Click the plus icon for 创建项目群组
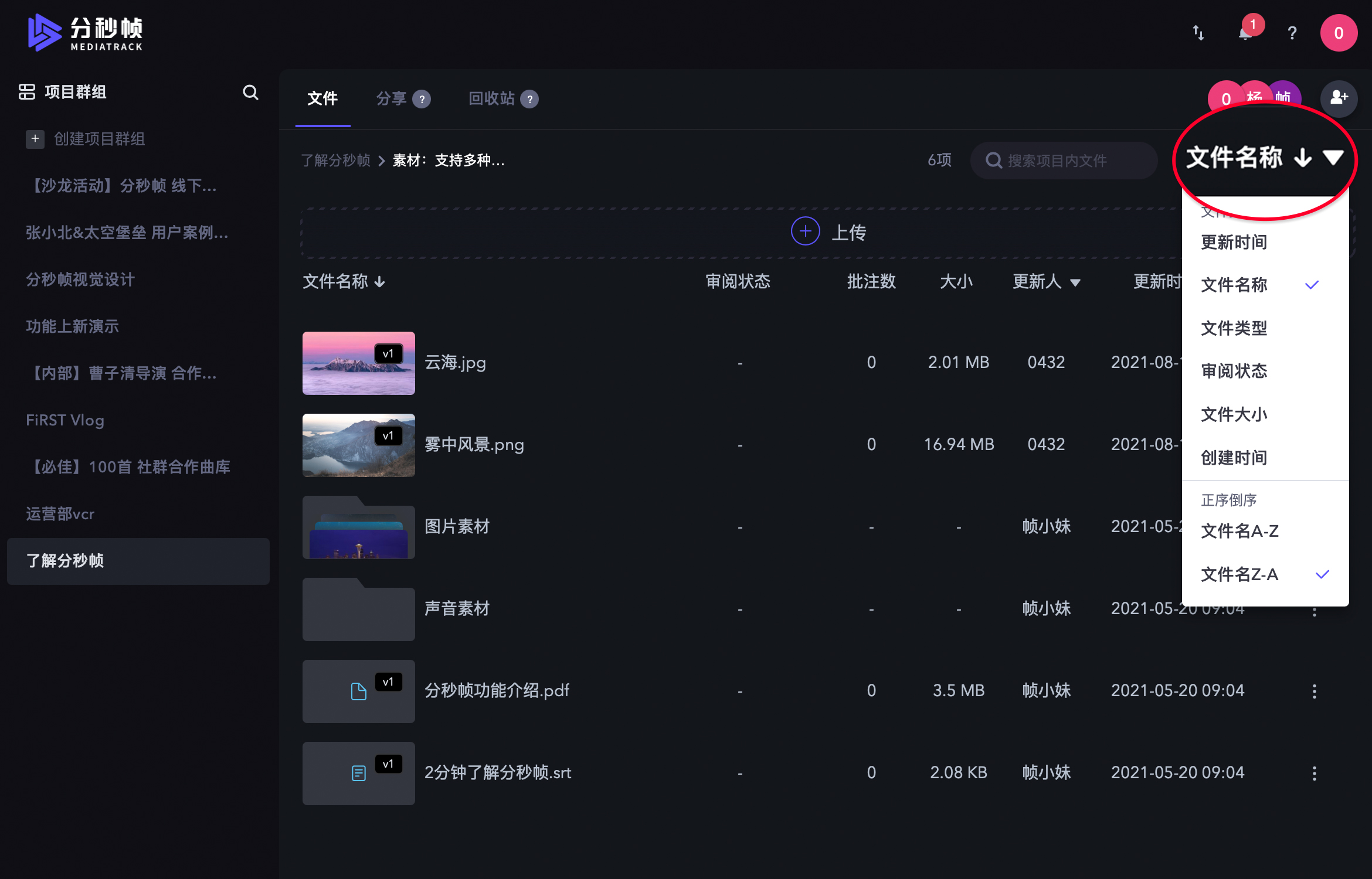The image size is (1372, 879). [35, 139]
